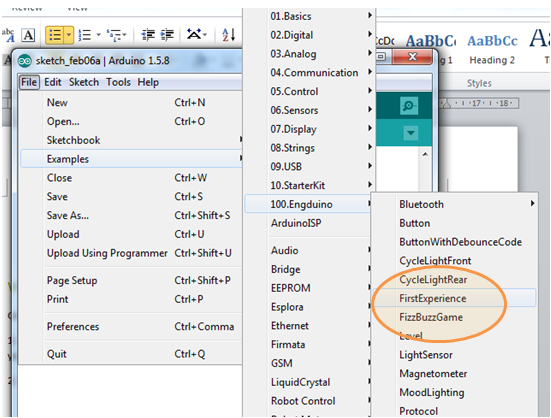The width and height of the screenshot is (551, 418).
Task: Expand the 10.StarterKit examples submenu
Action: pos(309,185)
